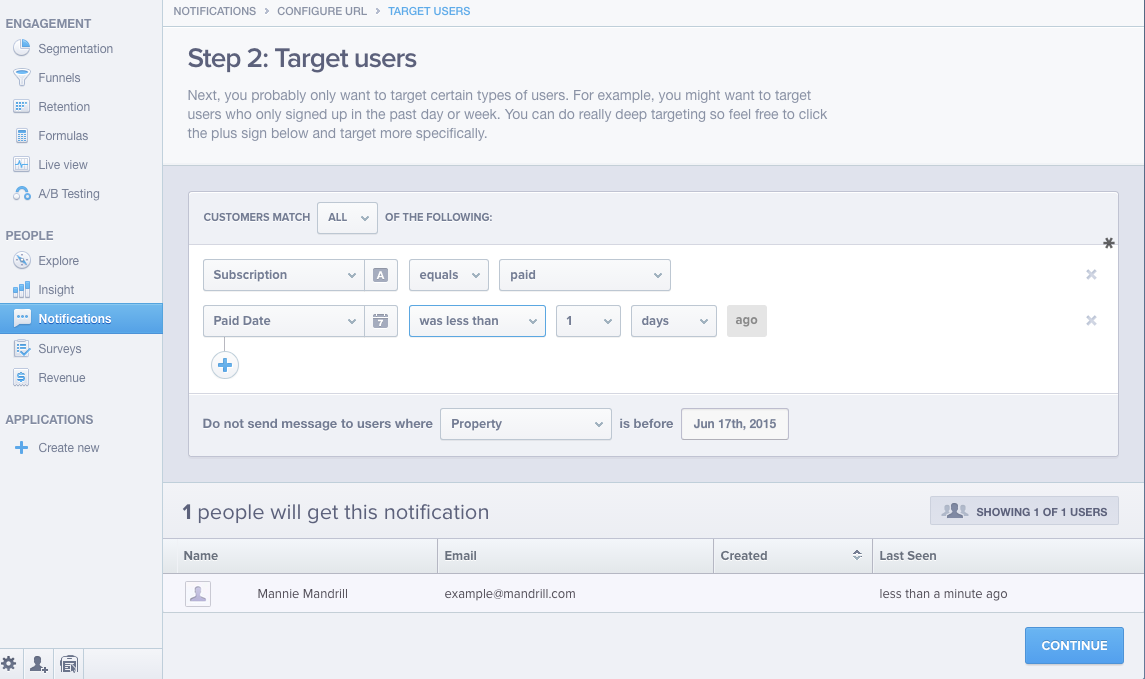Click example@mandrill.com email cell

click(510, 594)
